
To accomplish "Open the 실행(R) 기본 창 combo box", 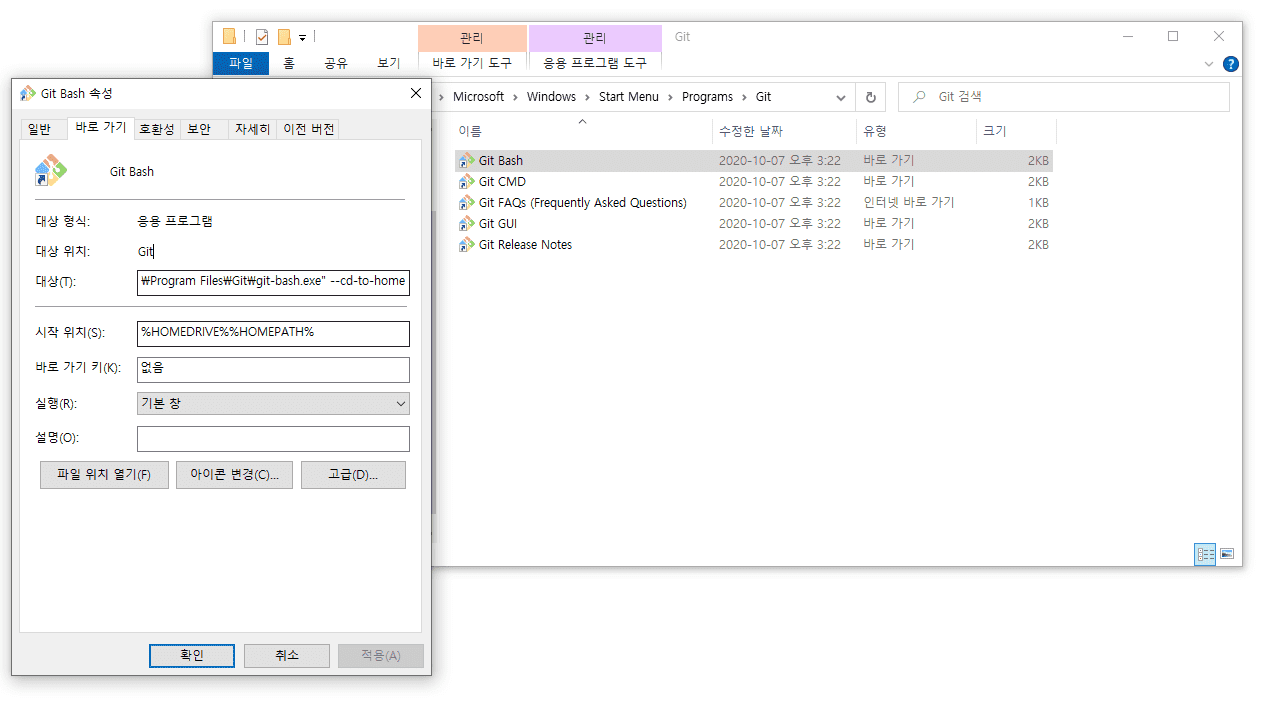I will [273, 403].
